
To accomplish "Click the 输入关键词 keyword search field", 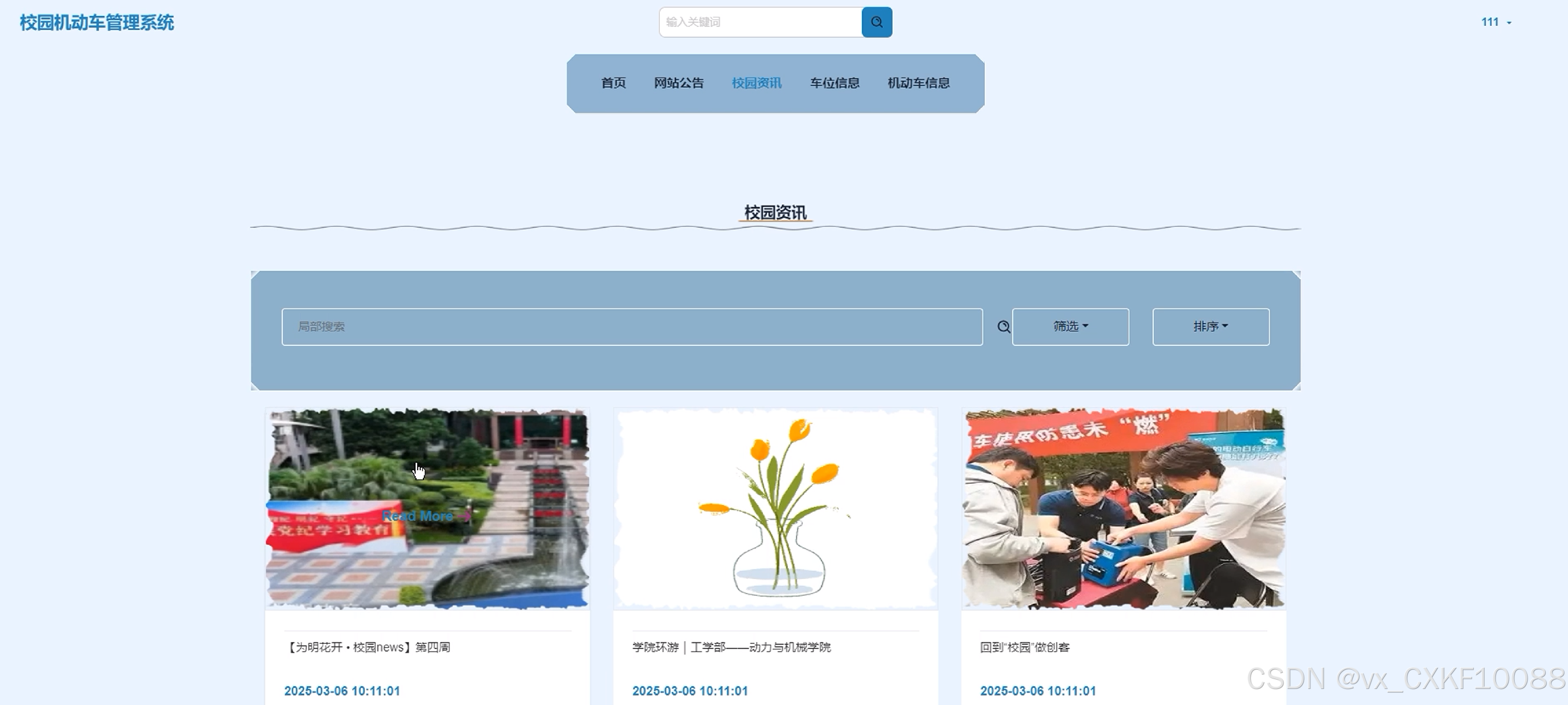I will click(760, 22).
